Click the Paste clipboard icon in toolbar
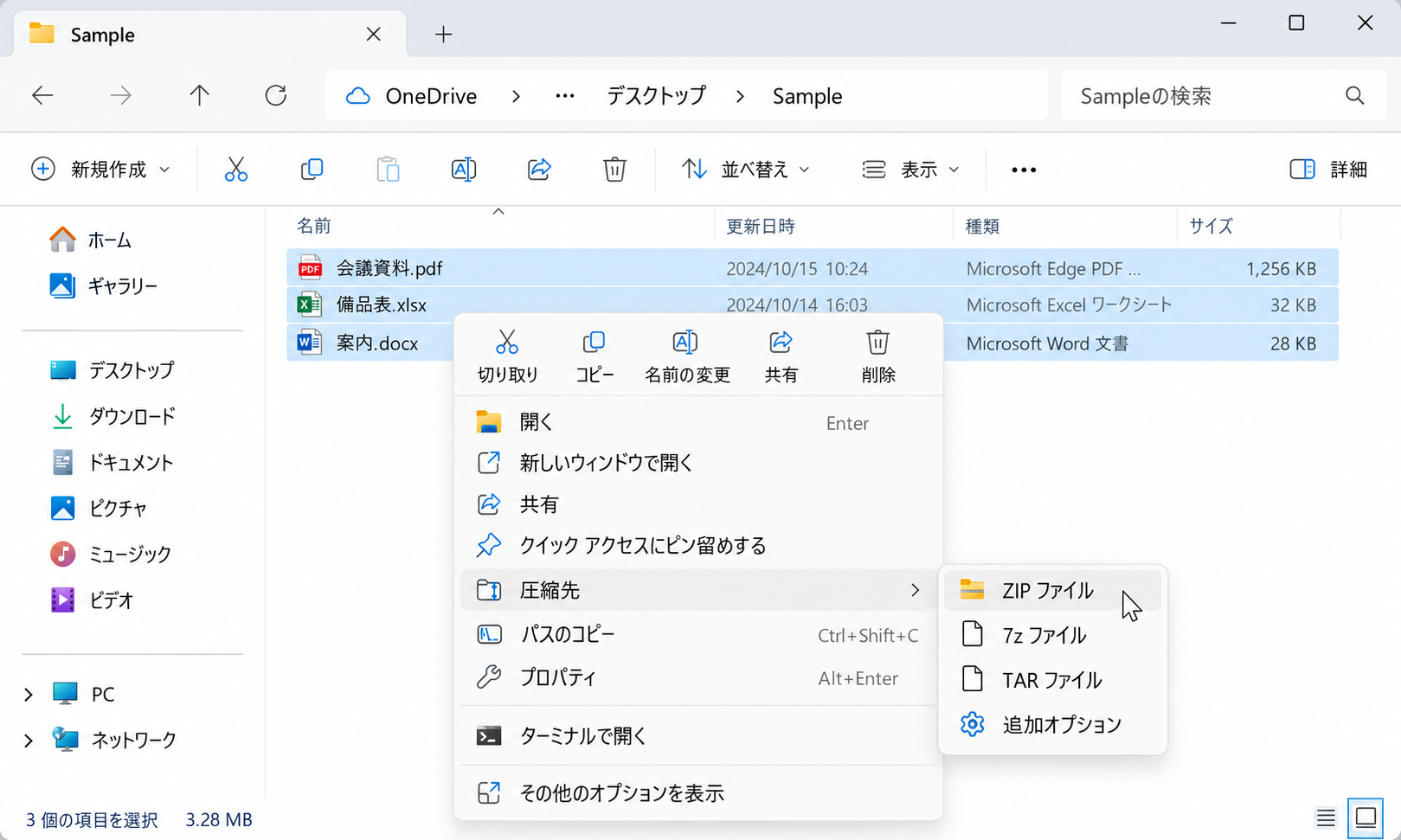1401x840 pixels. (x=388, y=169)
